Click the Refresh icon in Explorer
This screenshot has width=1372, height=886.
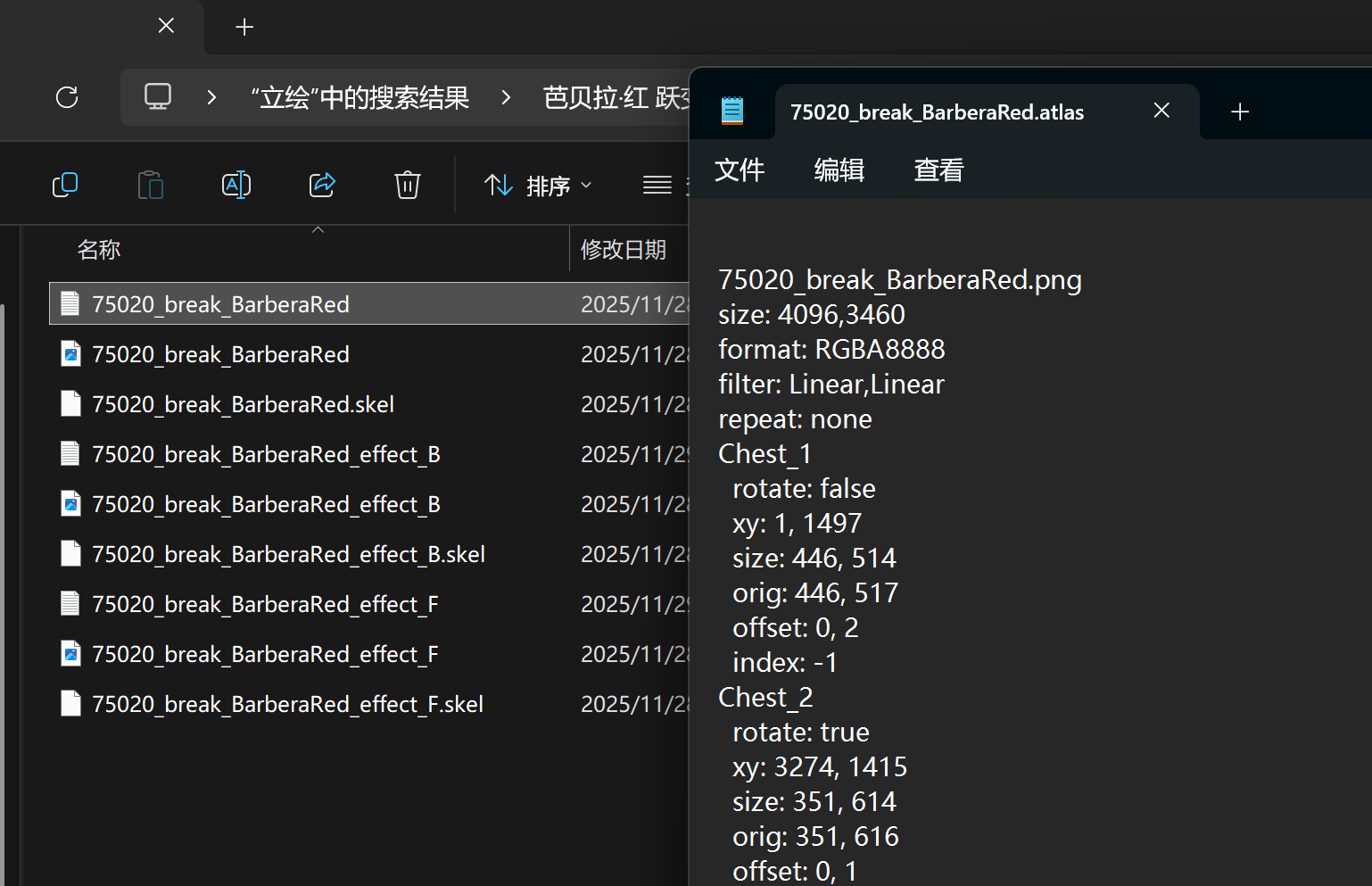67,97
